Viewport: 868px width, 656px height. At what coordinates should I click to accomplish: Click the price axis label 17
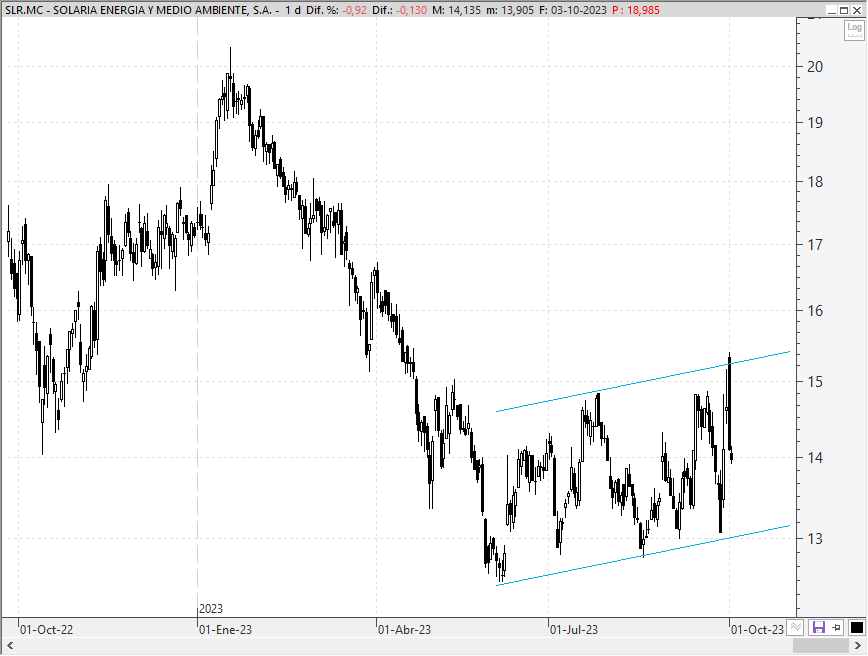pos(815,244)
